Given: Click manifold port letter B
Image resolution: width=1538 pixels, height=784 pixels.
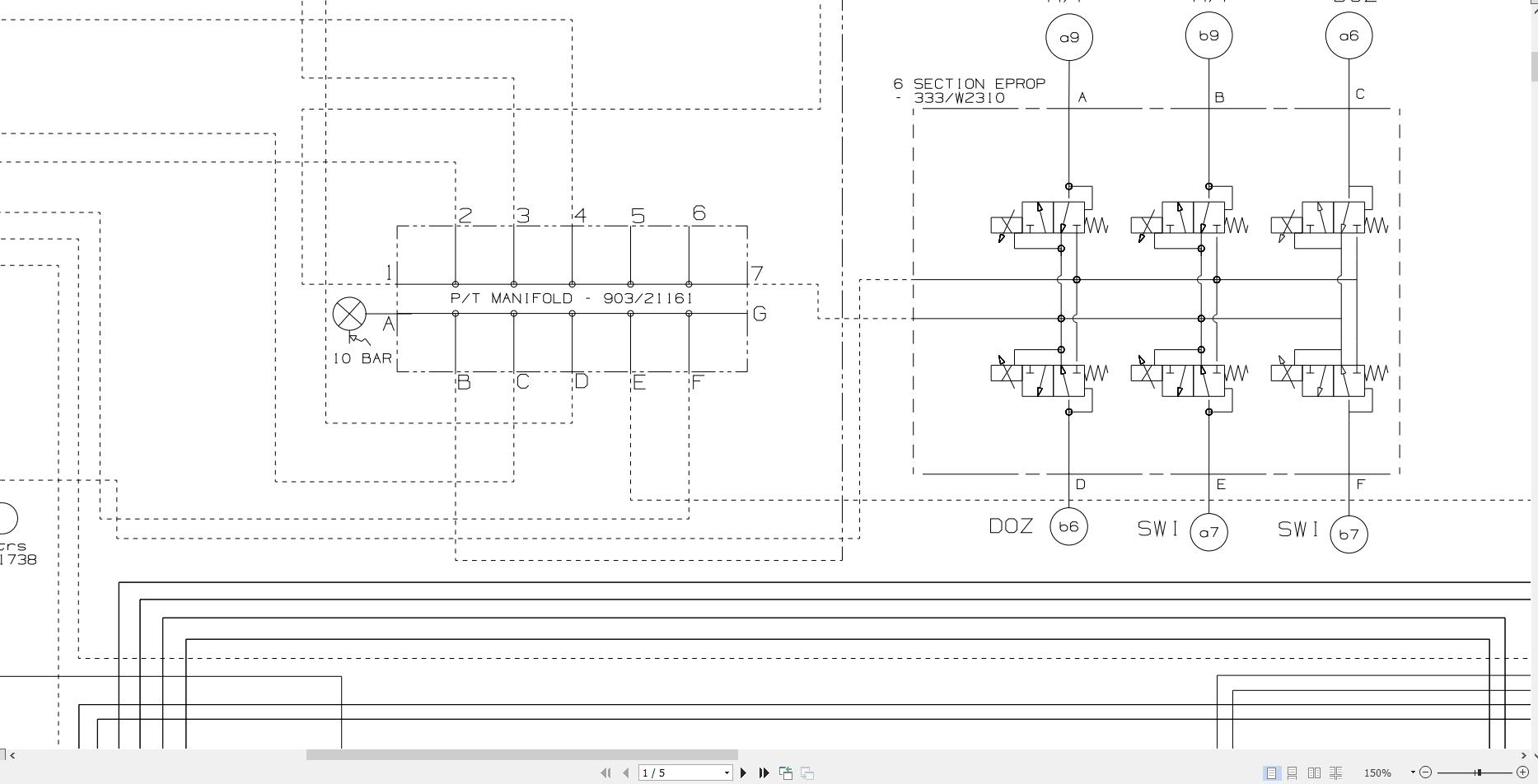Looking at the screenshot, I should (464, 382).
